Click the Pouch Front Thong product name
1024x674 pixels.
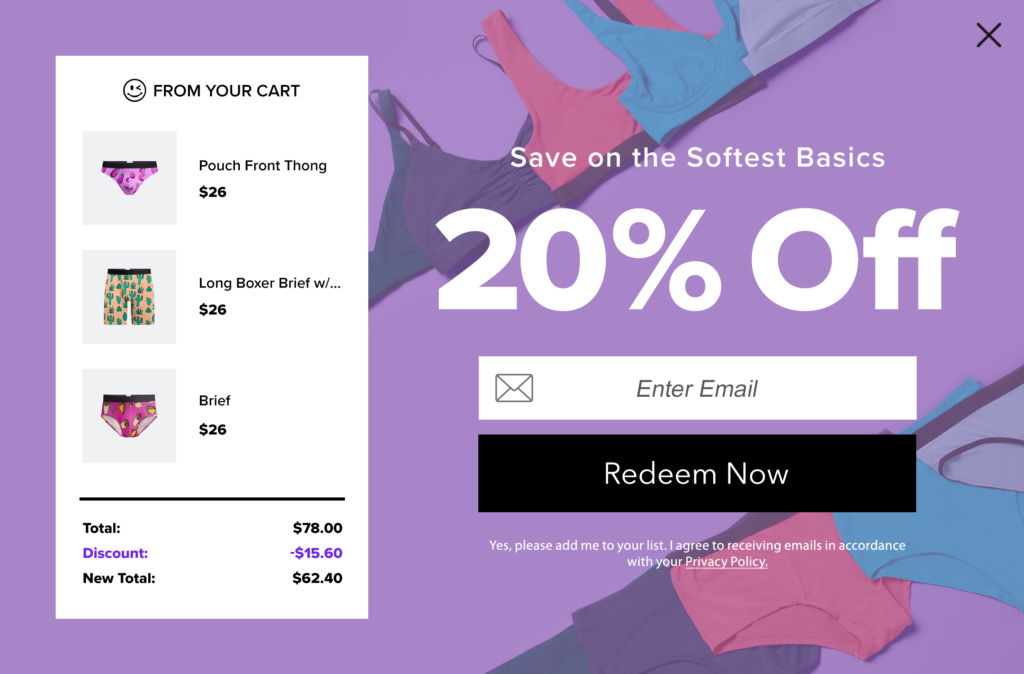(x=262, y=165)
